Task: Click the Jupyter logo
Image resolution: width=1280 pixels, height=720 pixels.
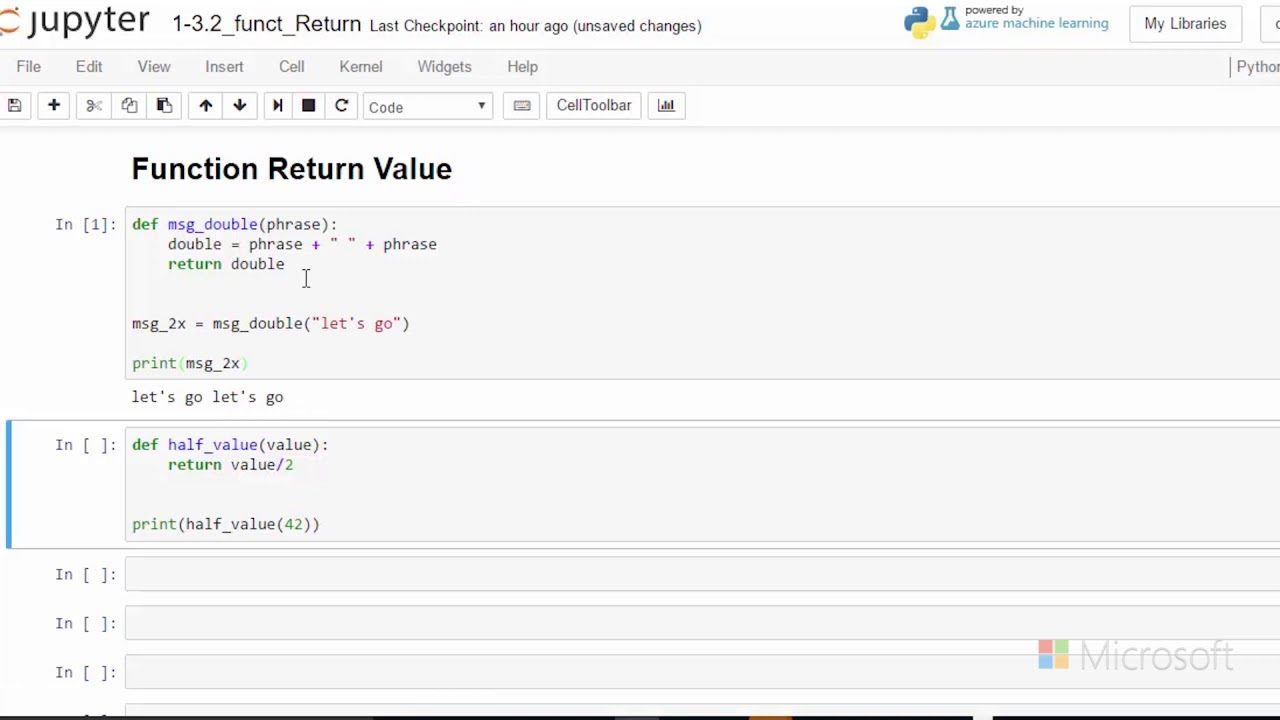Action: [x=75, y=22]
